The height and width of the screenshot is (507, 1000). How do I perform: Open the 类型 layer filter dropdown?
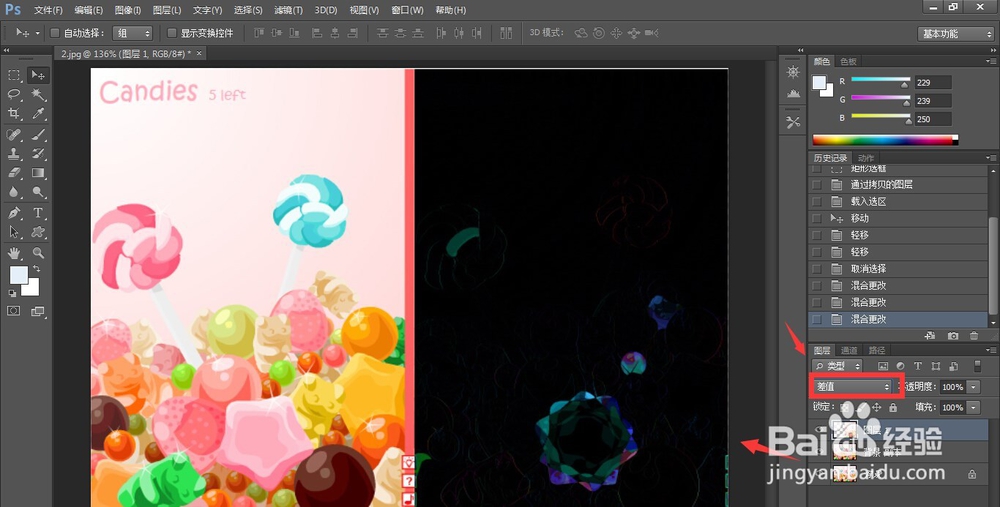[836, 366]
